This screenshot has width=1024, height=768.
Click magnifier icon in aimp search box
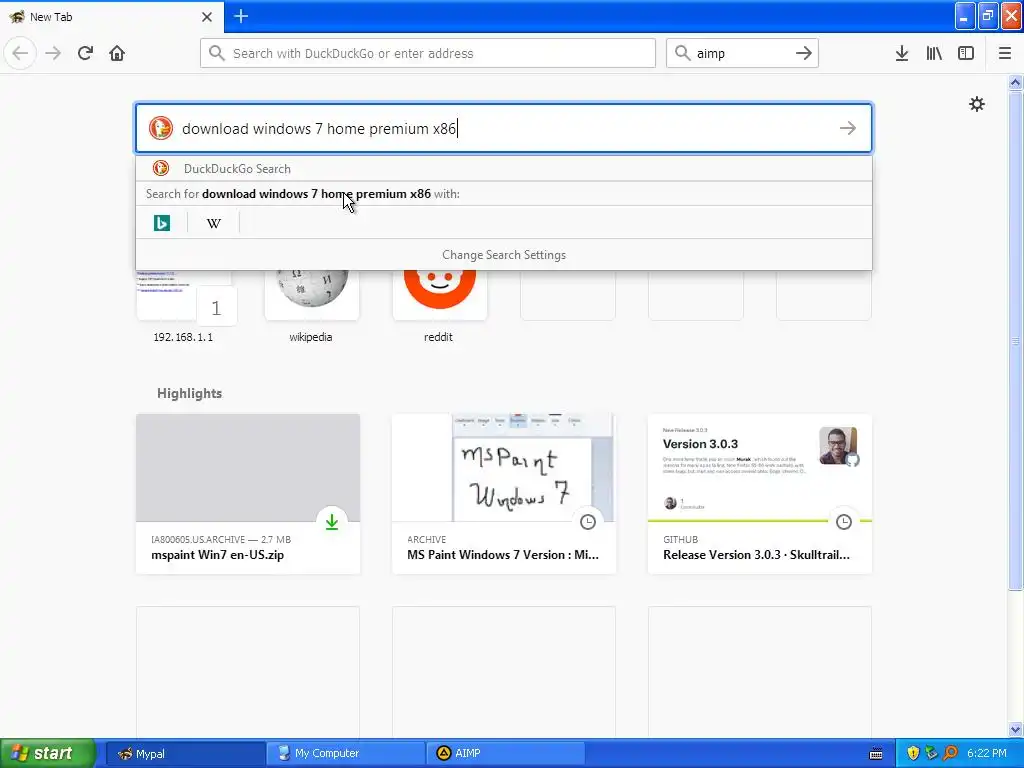[682, 53]
